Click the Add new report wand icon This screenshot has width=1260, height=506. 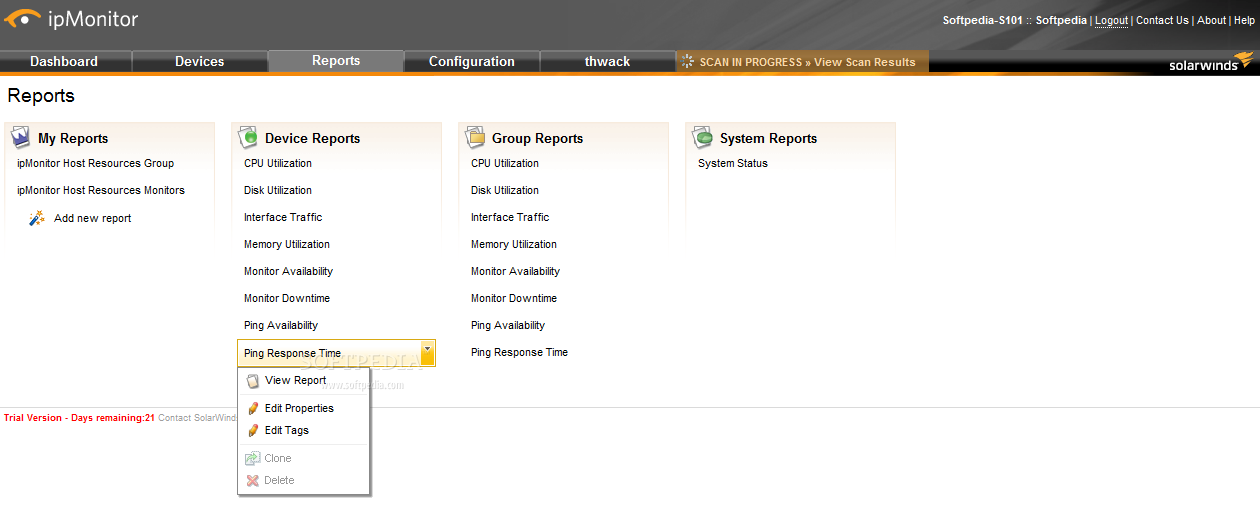[x=37, y=218]
